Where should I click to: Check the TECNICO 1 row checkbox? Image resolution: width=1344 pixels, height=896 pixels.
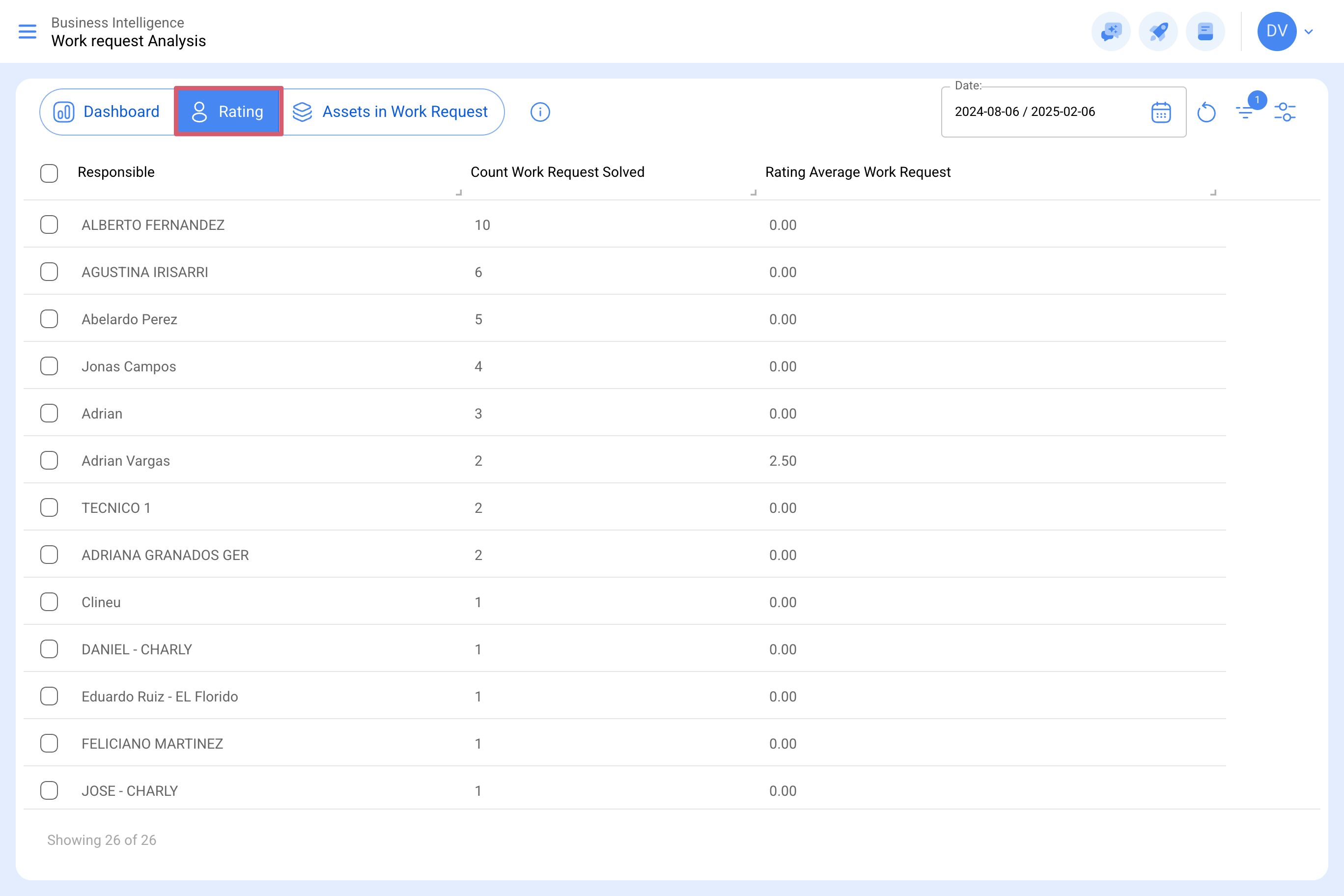pos(49,507)
